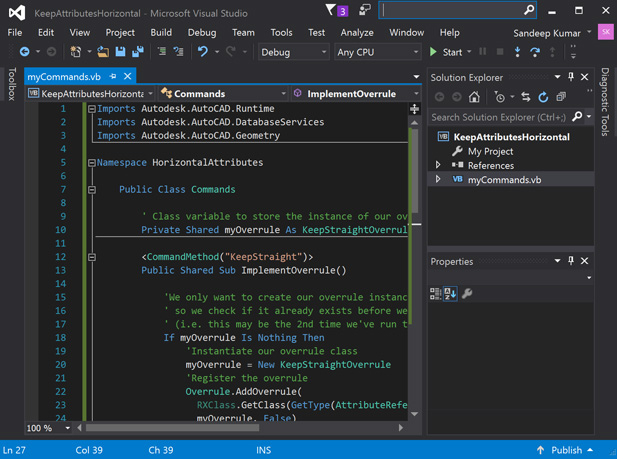
Task: Close the myCommands.vb tab
Action: tap(127, 76)
